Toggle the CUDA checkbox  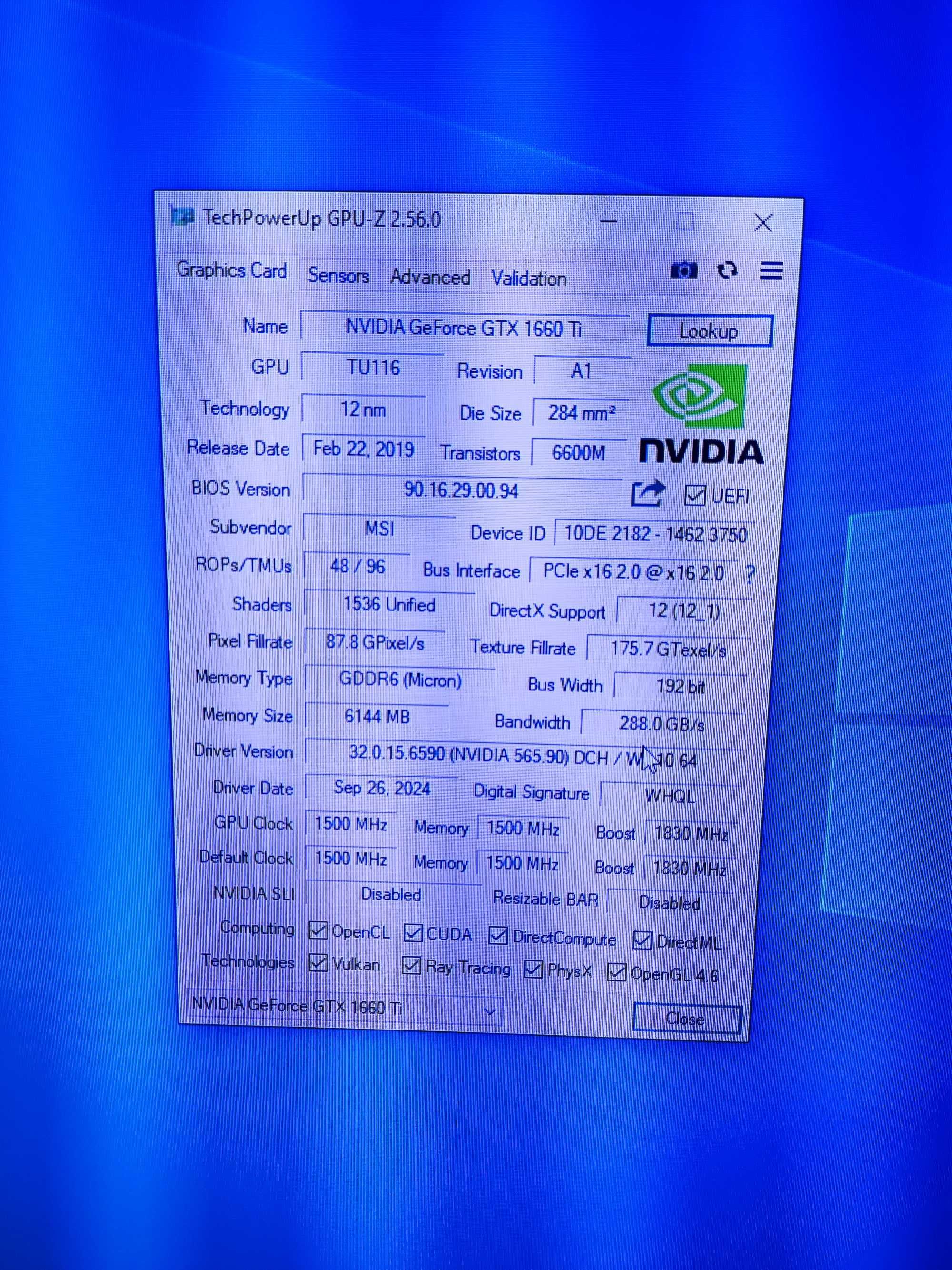[x=413, y=933]
